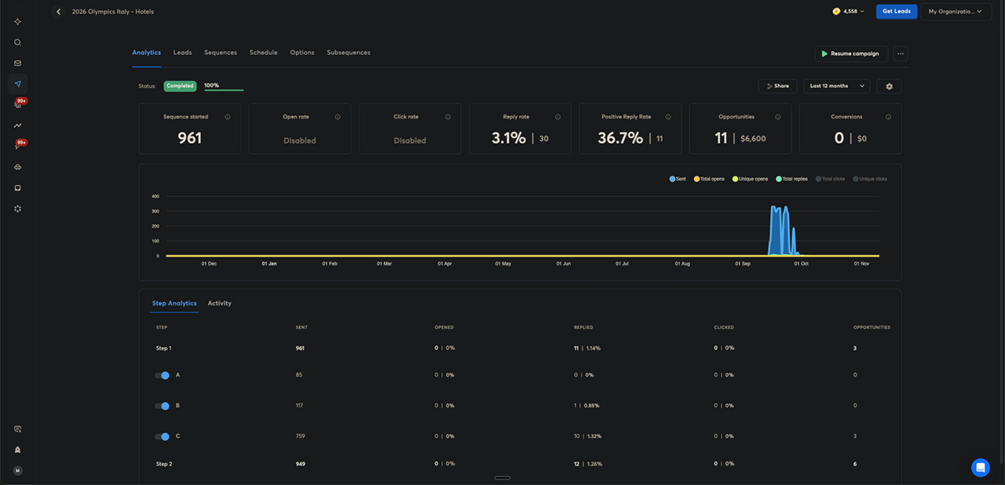Click the info icon on Opportunities card
Image resolution: width=1005 pixels, height=485 pixels.
point(777,117)
